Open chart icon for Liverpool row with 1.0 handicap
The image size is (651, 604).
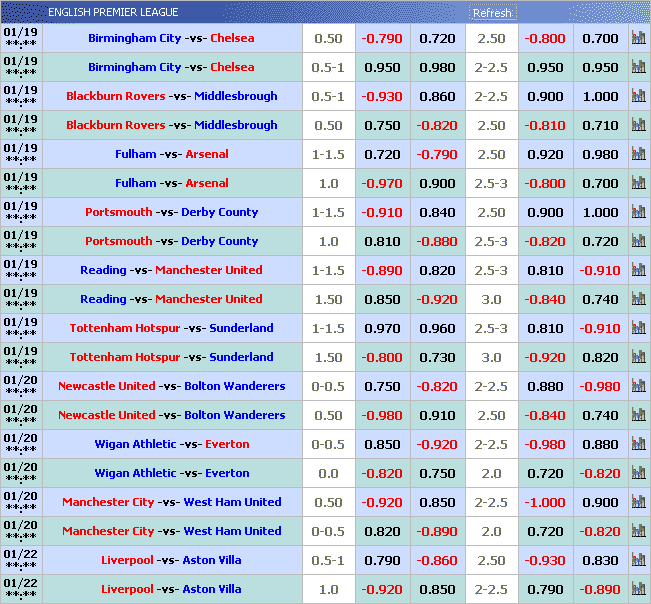tap(638, 589)
